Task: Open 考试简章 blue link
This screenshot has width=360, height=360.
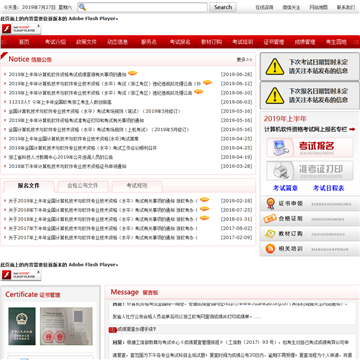Action: (x=285, y=188)
